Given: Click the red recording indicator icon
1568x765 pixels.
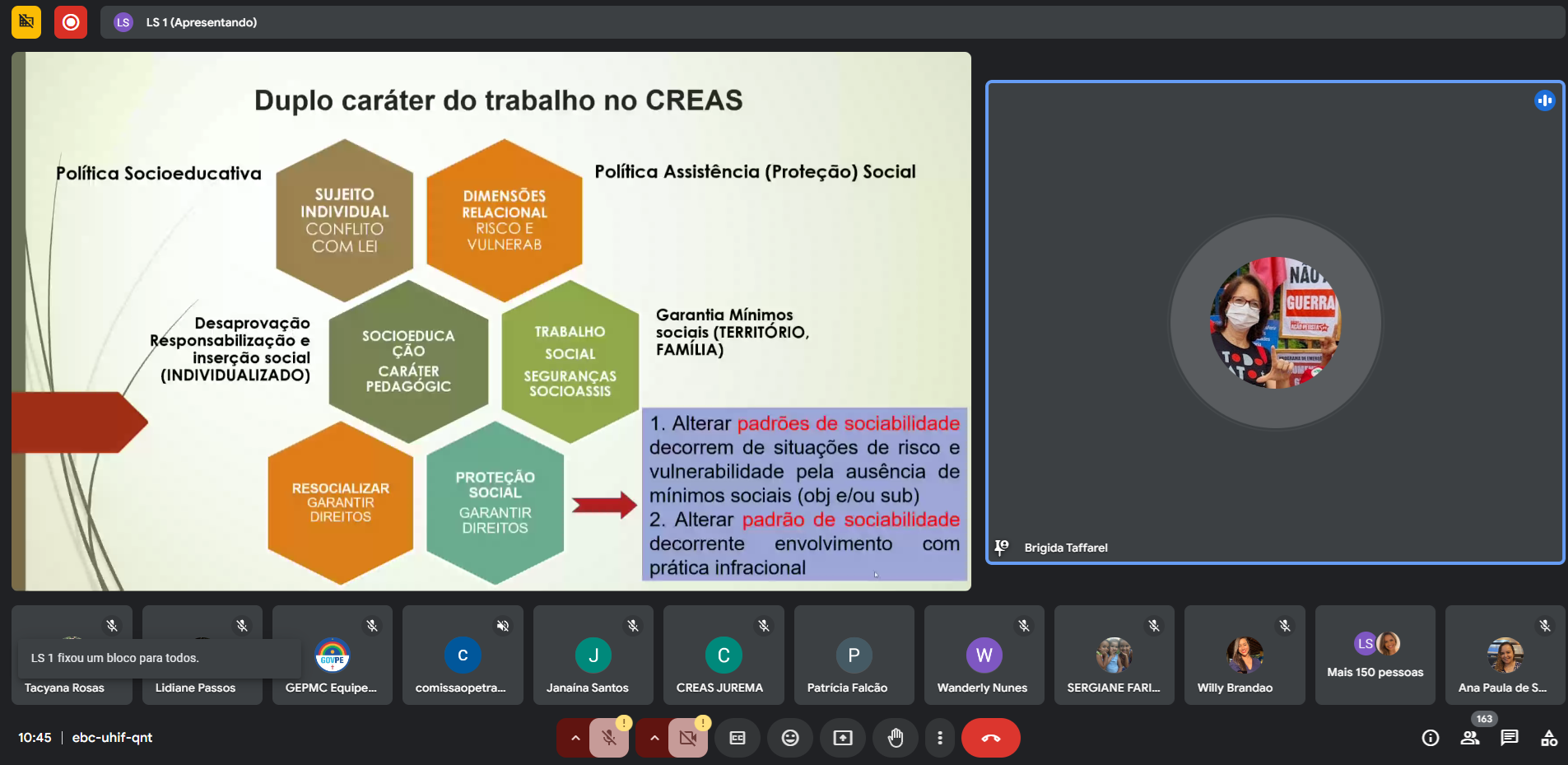Looking at the screenshot, I should (71, 22).
